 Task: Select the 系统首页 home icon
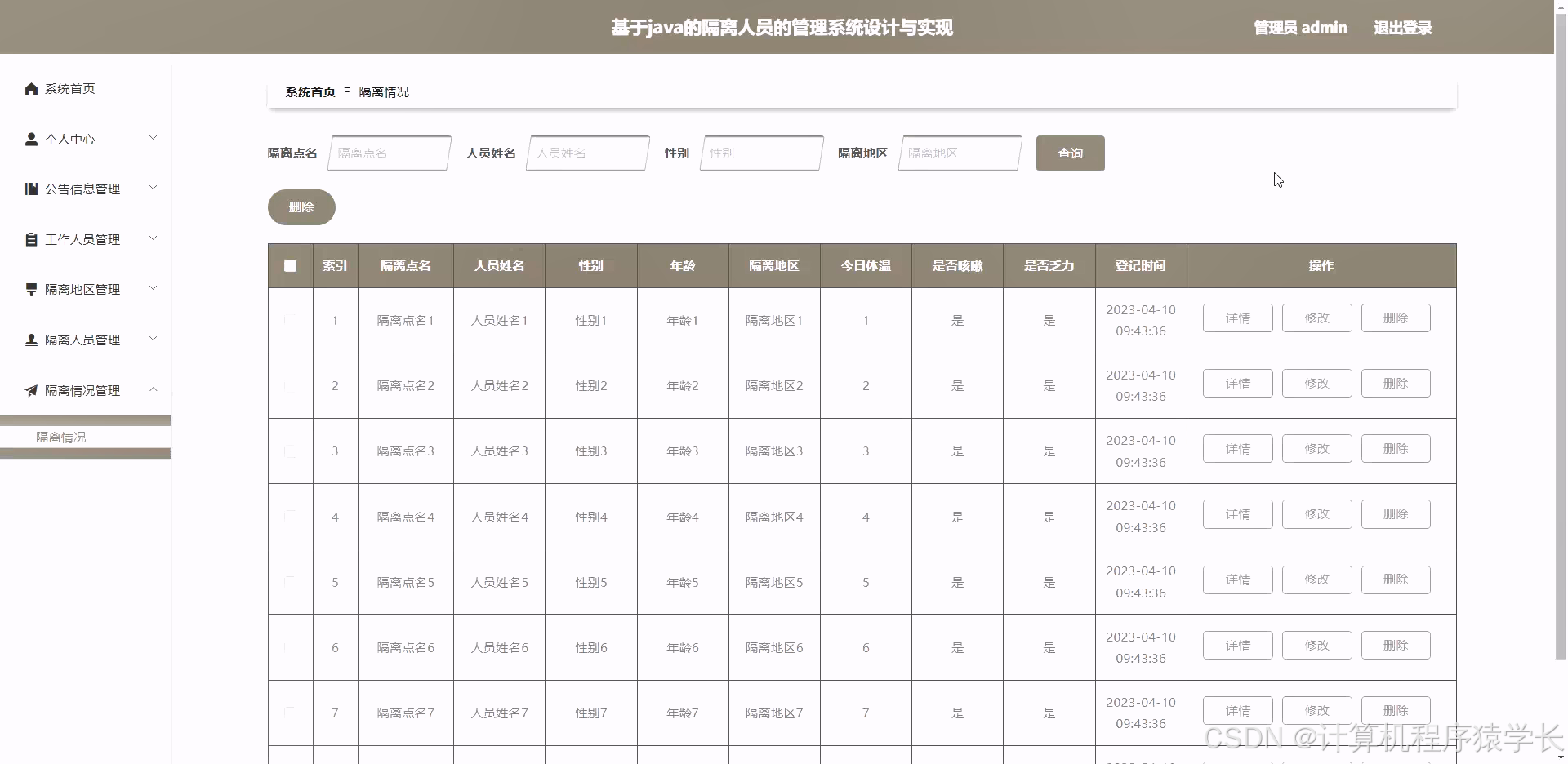coord(31,88)
